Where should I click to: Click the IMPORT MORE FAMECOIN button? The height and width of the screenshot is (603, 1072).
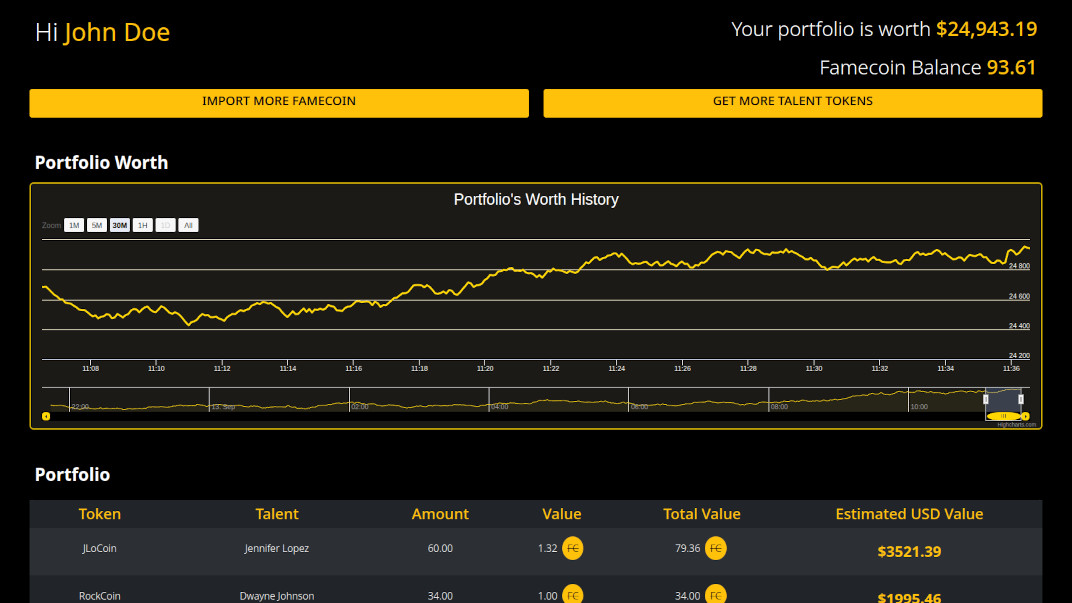click(x=279, y=103)
